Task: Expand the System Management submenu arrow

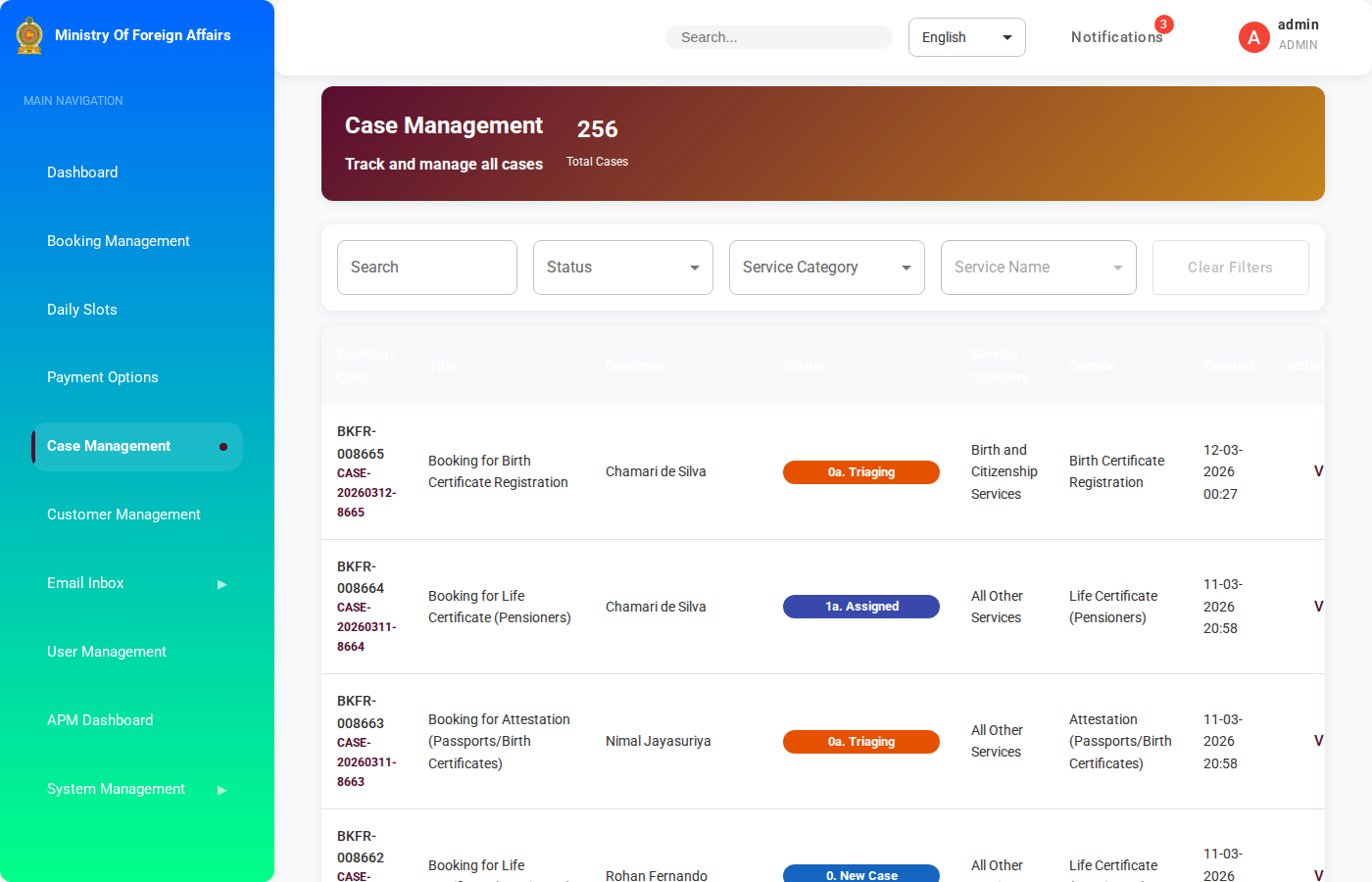Action: tap(221, 790)
